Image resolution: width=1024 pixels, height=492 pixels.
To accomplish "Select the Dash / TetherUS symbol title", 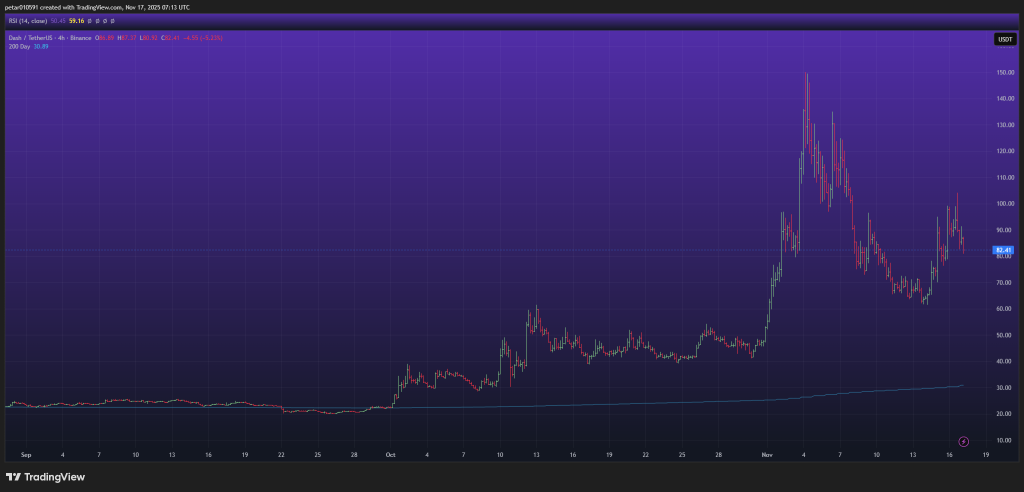I will click(x=46, y=38).
